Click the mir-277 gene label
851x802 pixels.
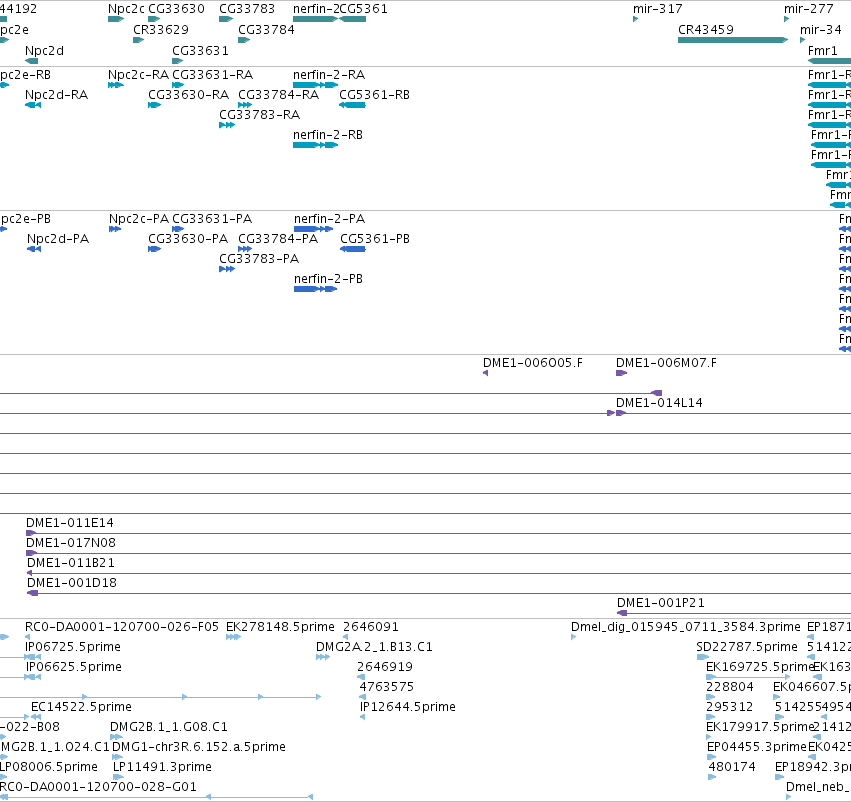tap(809, 9)
